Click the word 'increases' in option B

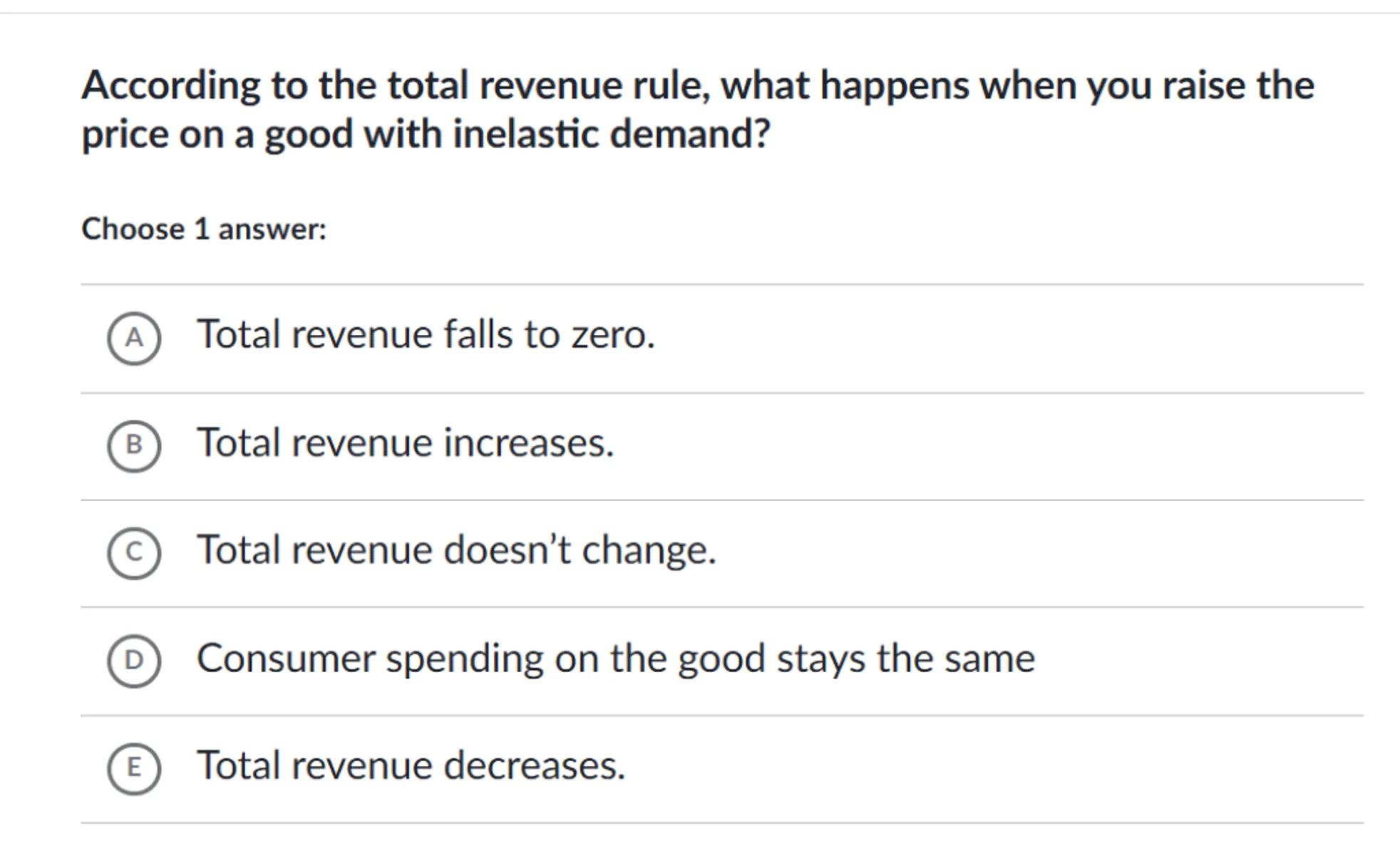tap(527, 443)
